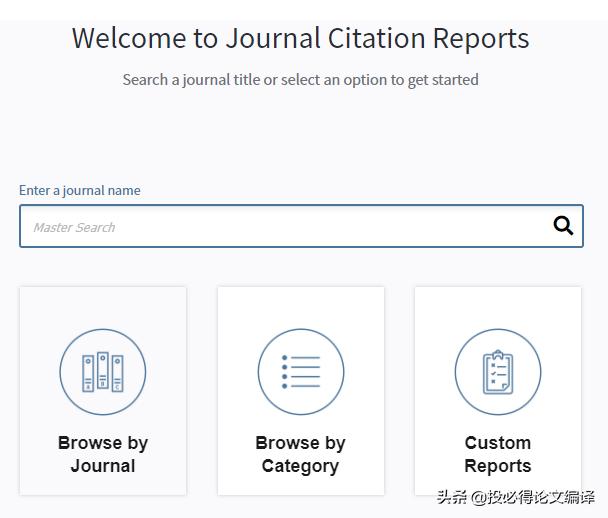
Task: Open the Browse by Journal label
Action: [103, 454]
